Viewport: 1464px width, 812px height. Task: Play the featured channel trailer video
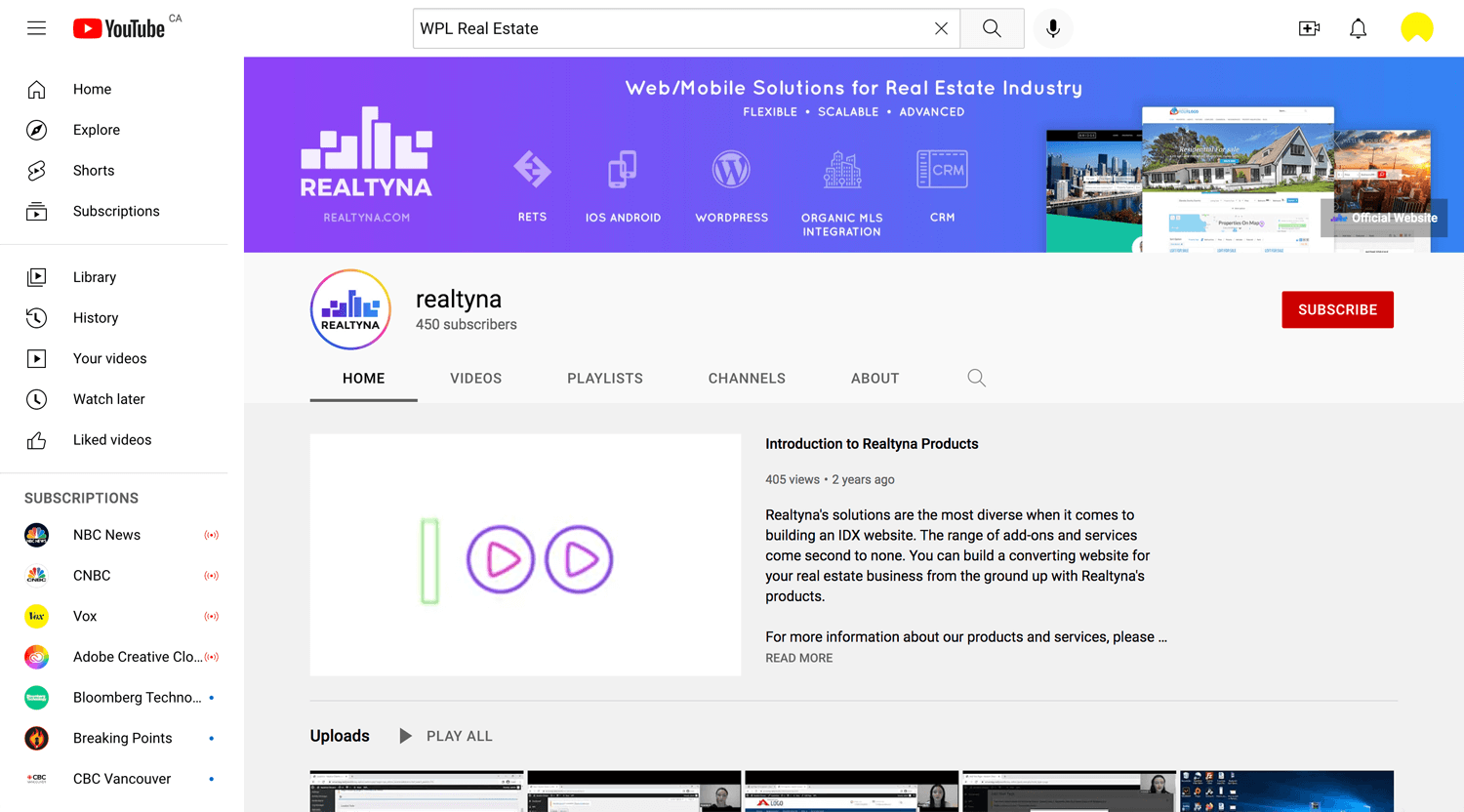pos(525,554)
